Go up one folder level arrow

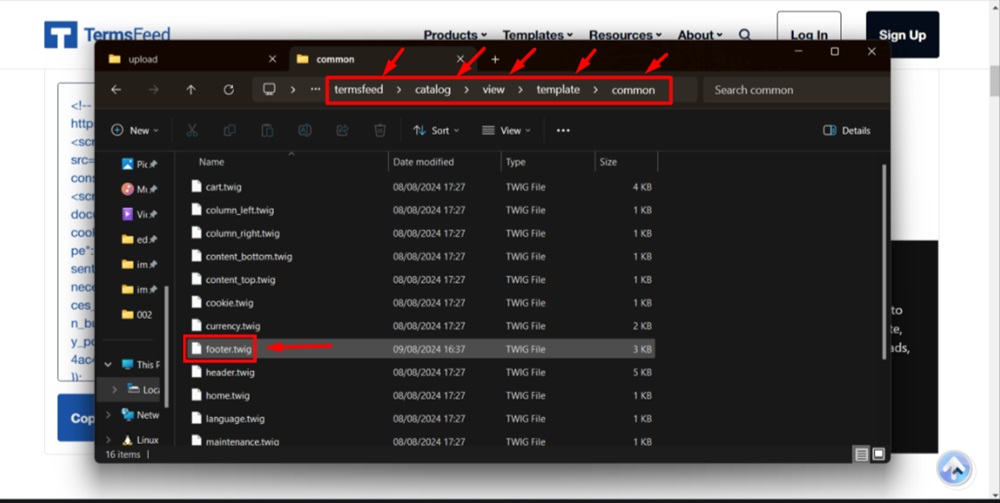191,90
